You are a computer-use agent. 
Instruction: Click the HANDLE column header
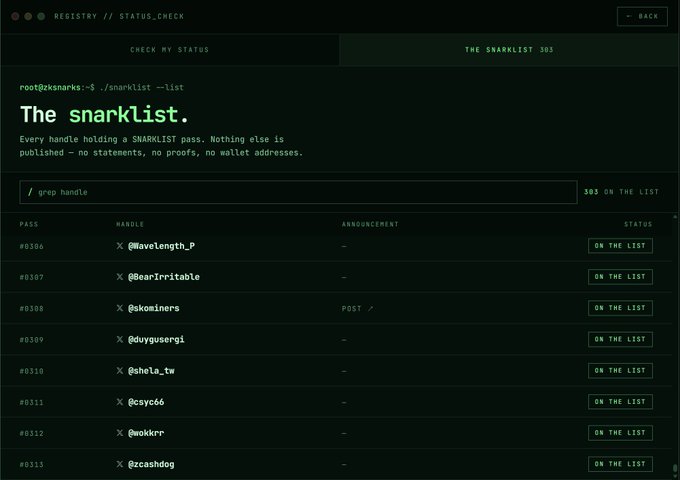coord(130,224)
